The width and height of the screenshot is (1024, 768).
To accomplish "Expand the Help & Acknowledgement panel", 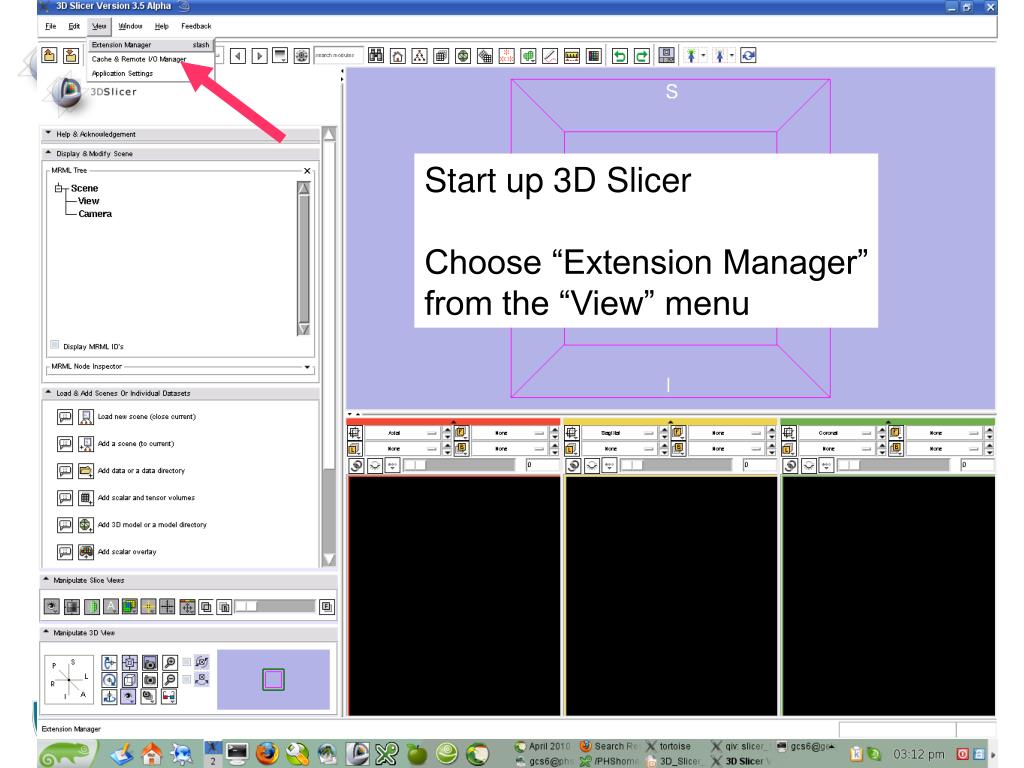I will [x=48, y=133].
